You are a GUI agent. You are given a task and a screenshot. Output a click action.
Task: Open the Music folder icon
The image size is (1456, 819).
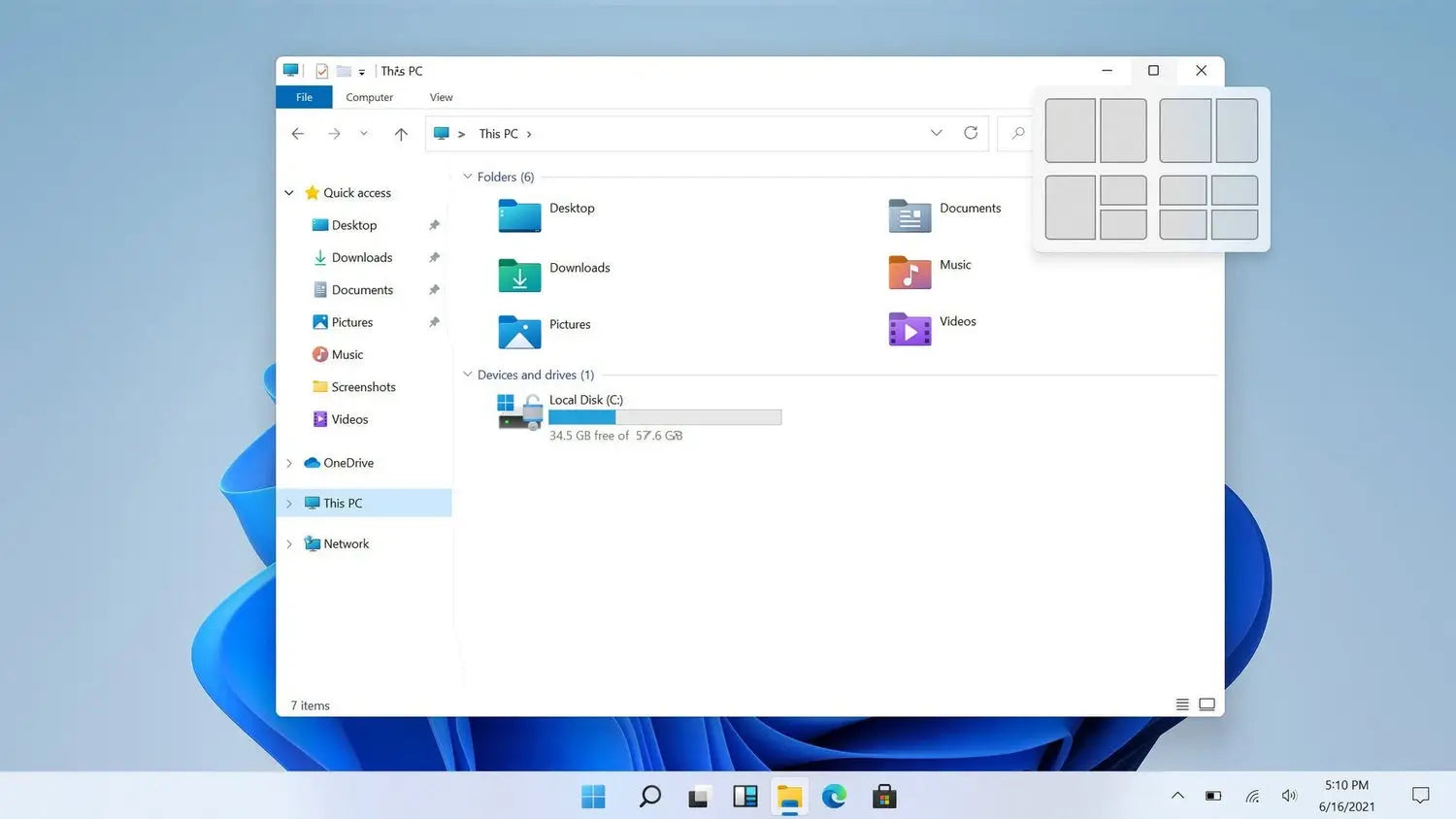coord(909,273)
